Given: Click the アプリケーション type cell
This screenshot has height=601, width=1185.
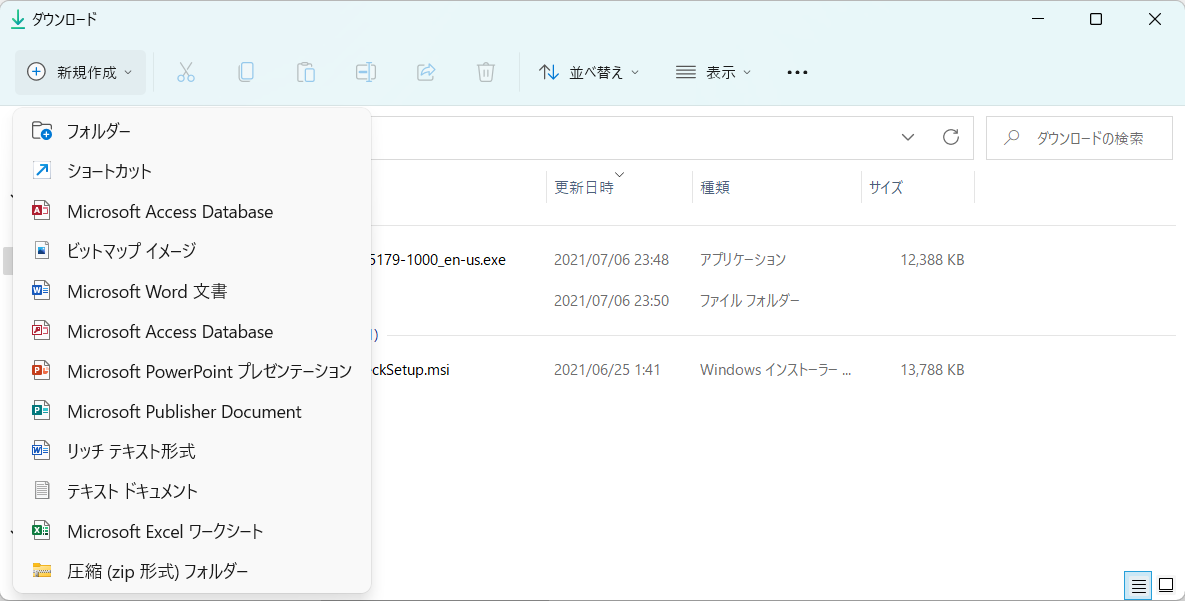Looking at the screenshot, I should 743,260.
